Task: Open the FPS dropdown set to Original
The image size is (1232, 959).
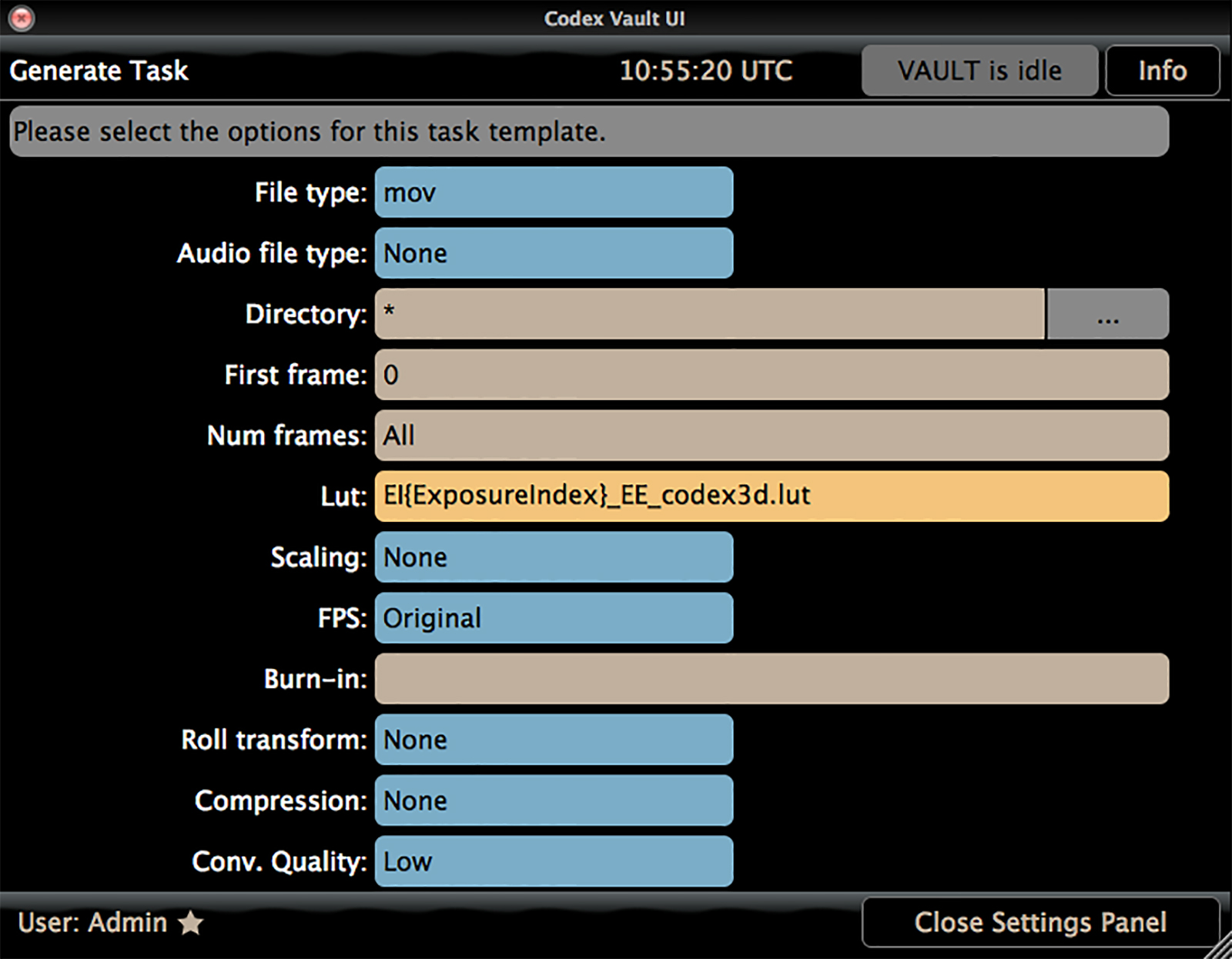Action: coord(554,618)
